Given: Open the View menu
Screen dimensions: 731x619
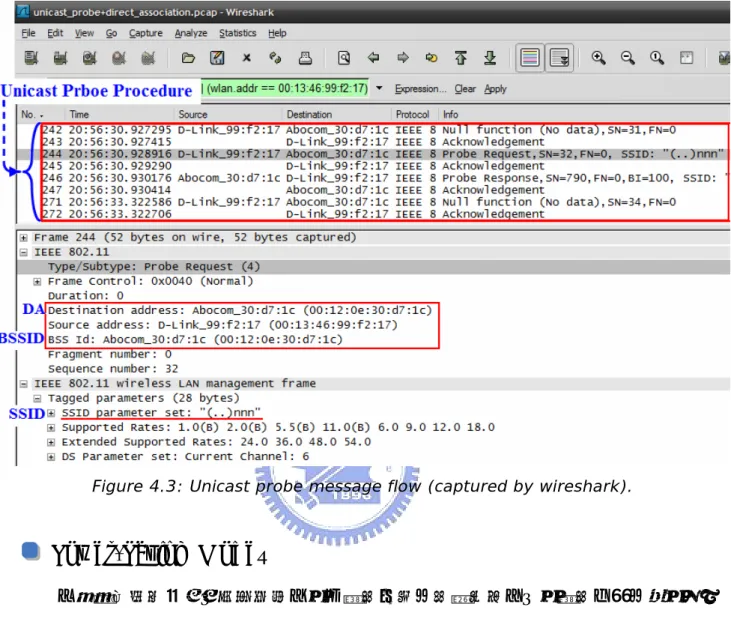Looking at the screenshot, I should coord(84,33).
